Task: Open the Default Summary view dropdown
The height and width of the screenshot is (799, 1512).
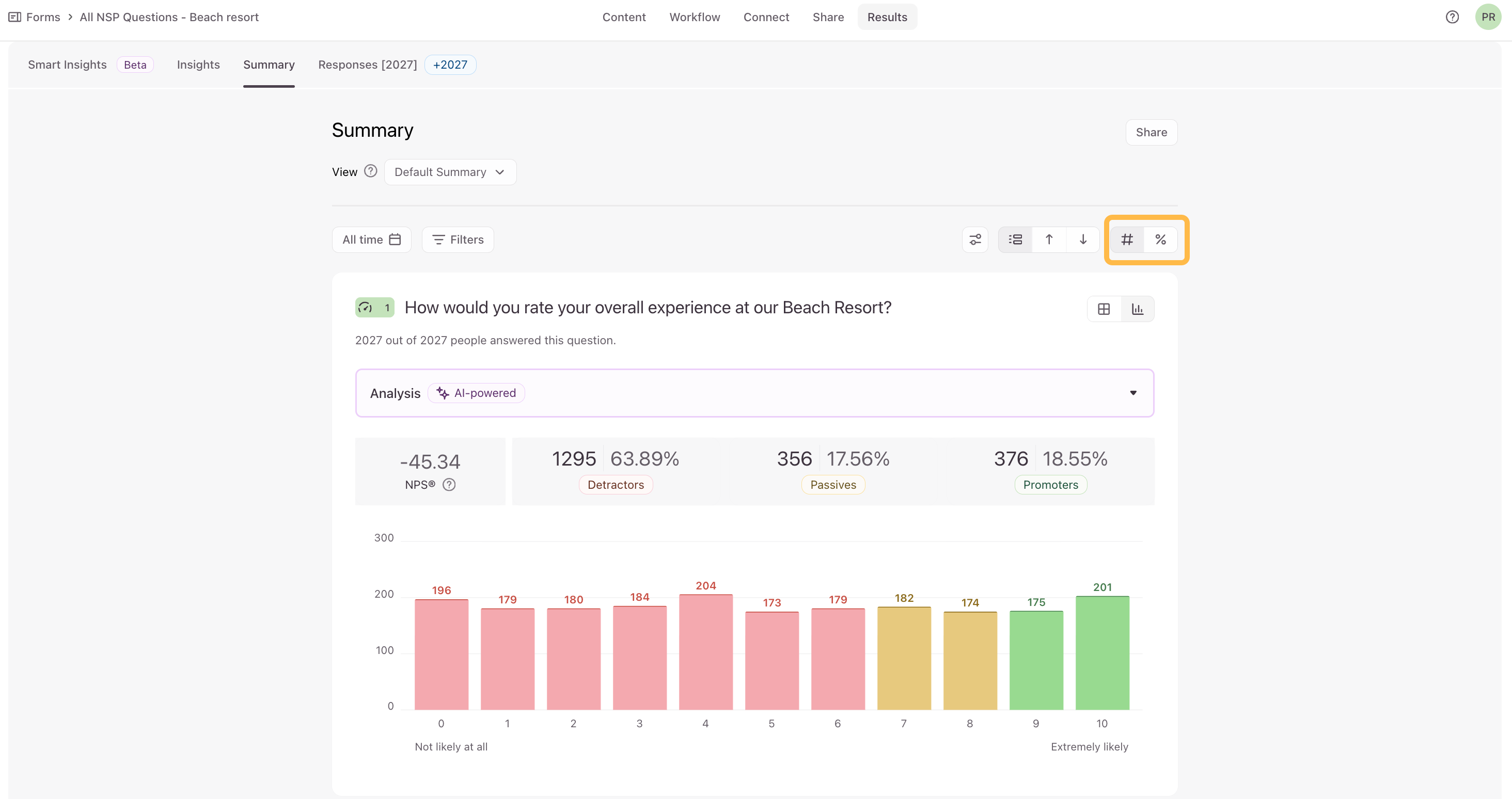Action: (450, 172)
